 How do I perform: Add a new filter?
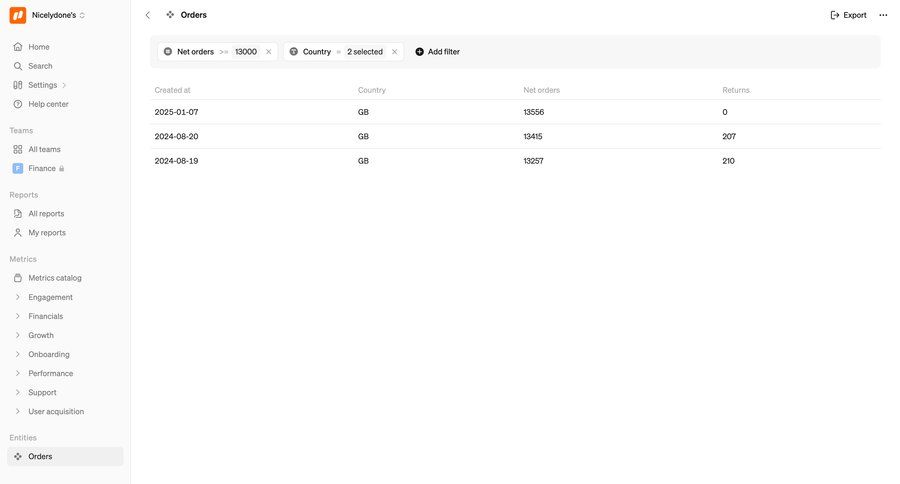coord(437,52)
